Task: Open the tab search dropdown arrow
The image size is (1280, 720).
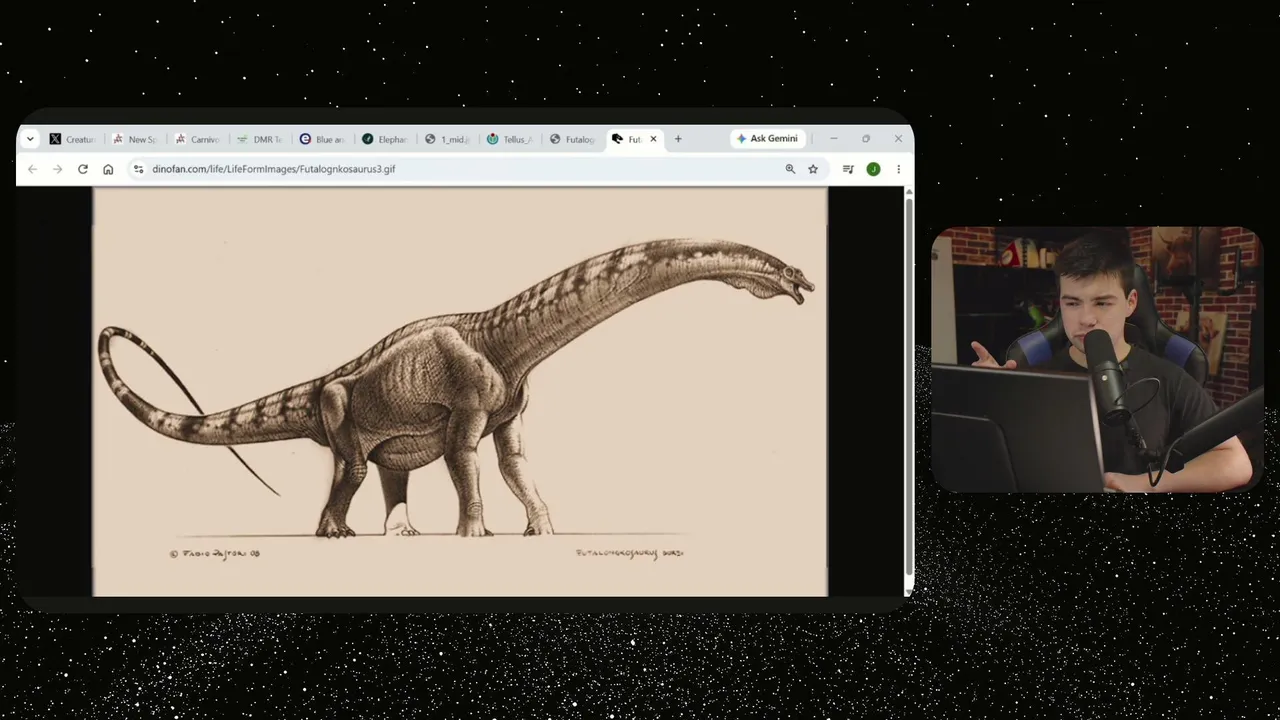Action: [x=30, y=139]
